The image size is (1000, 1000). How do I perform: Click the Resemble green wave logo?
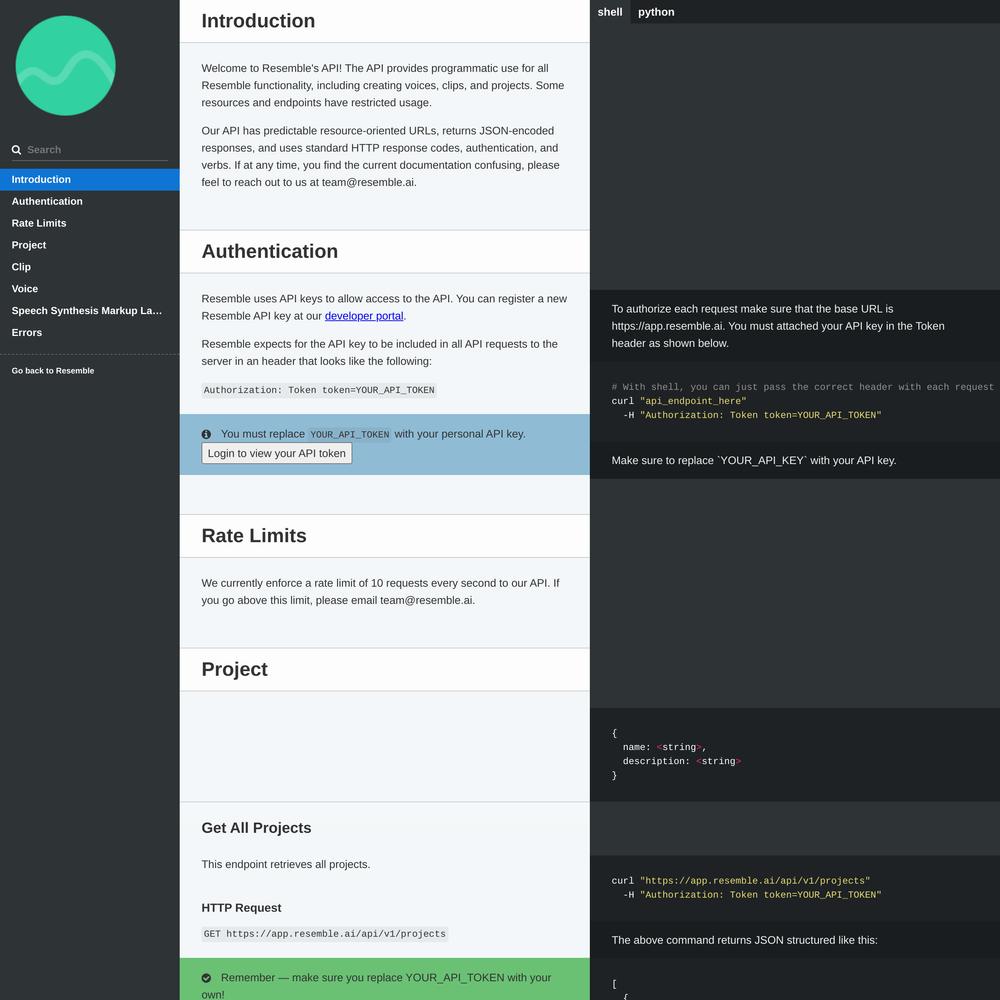[x=65, y=66]
